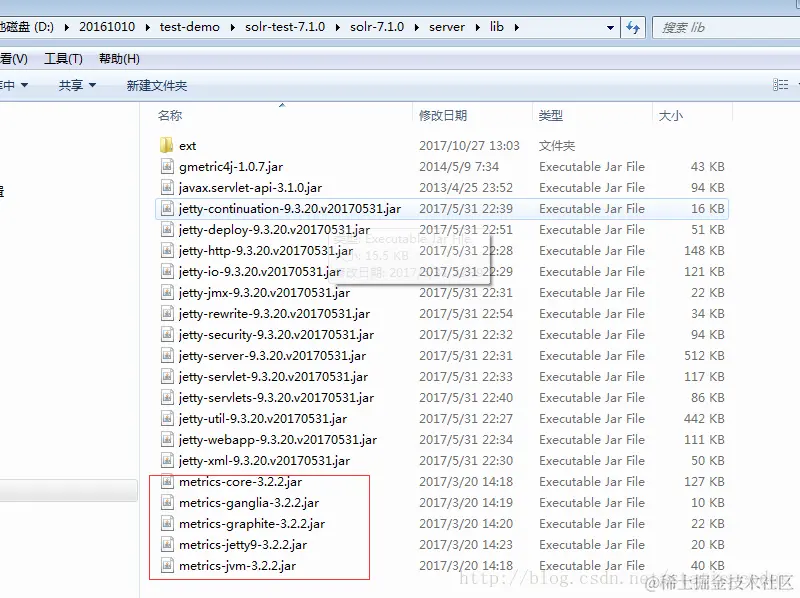Image resolution: width=800 pixels, height=598 pixels.
Task: Sort by the 修改日期 column header
Action: [443, 116]
